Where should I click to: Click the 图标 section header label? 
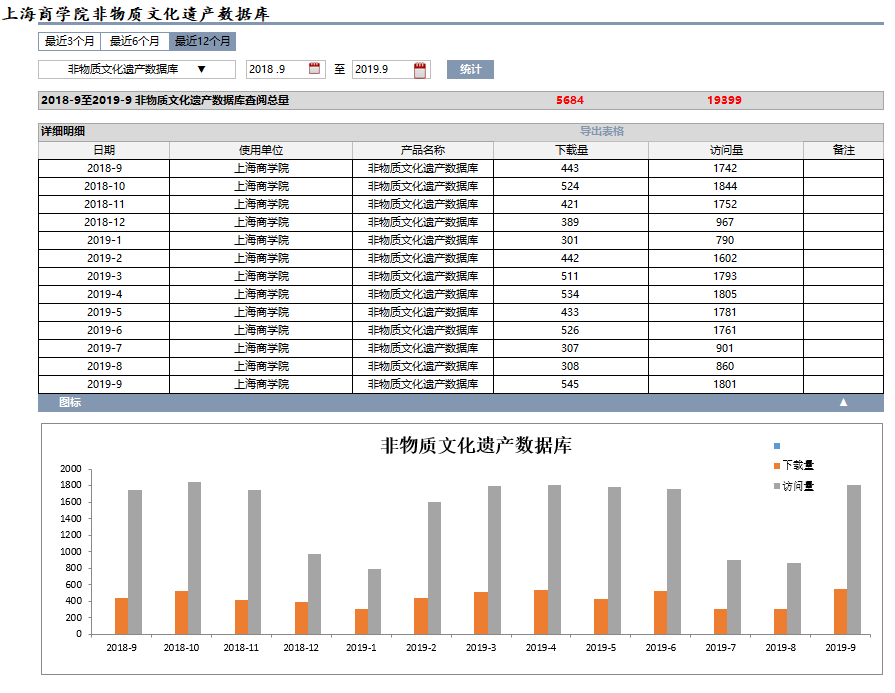[x=70, y=402]
